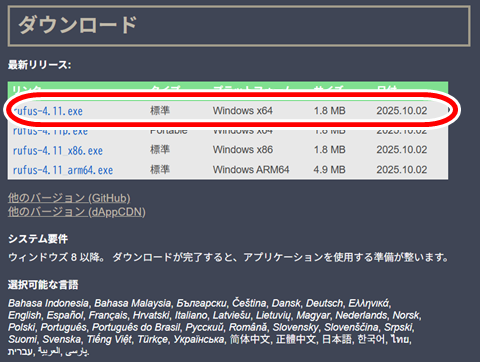This screenshot has width=480, height=362.
Task: Choose 한국어 language
Action: tap(371, 339)
